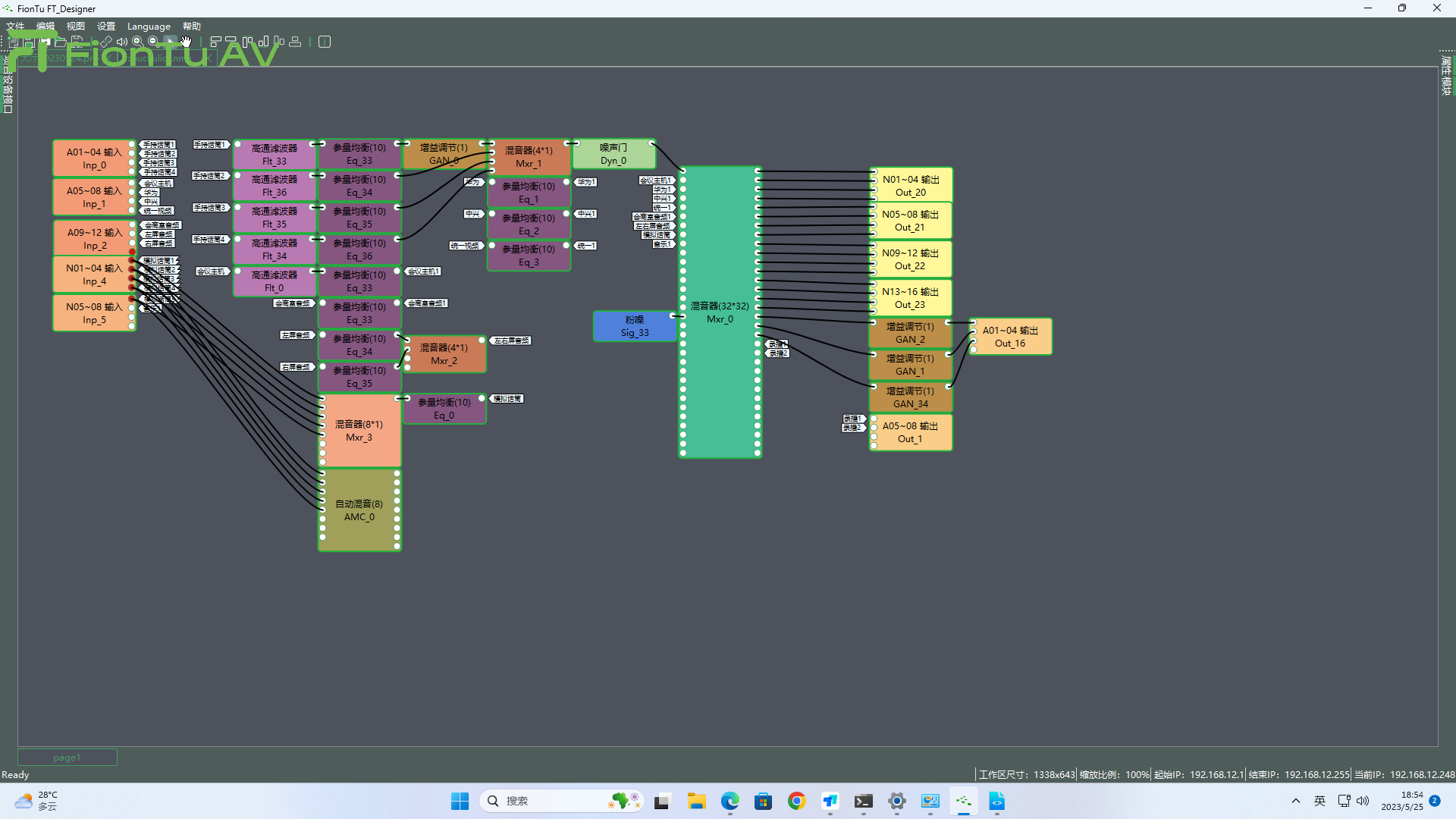This screenshot has height=819, width=1456.
Task: Select the arrow pointer tool
Action: [170, 42]
